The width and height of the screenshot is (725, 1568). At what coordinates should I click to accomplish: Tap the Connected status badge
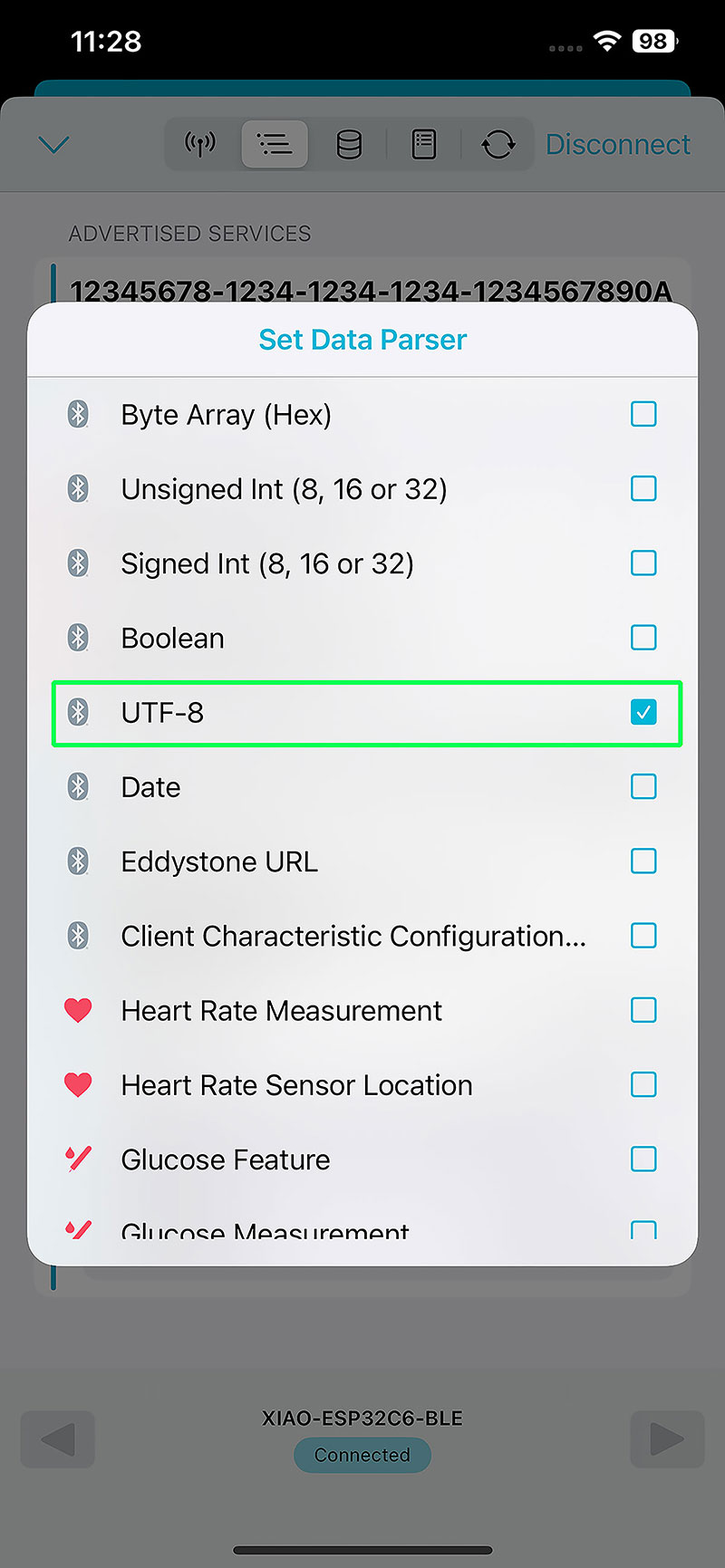pos(362,1455)
